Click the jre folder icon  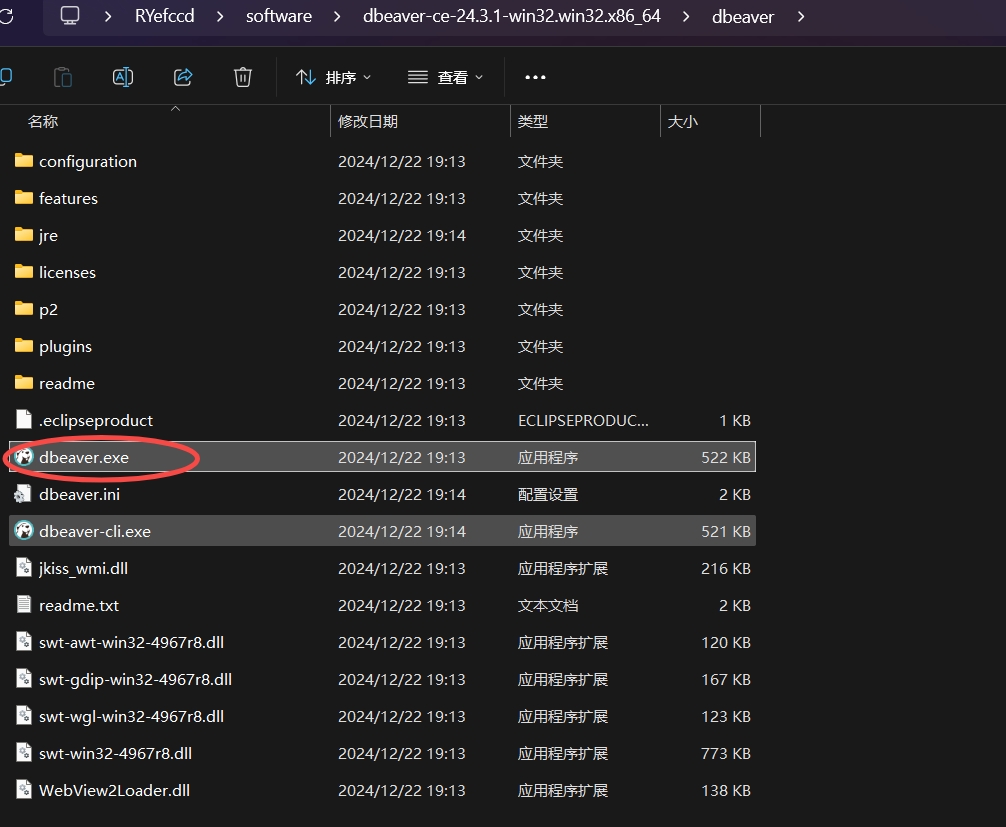[x=24, y=235]
